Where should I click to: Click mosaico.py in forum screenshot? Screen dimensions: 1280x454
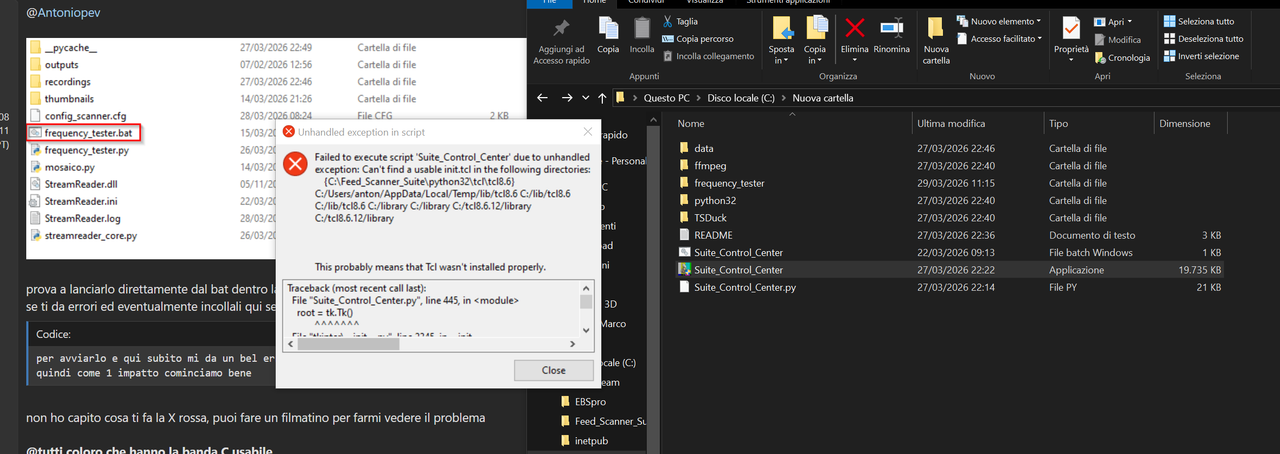(x=69, y=167)
